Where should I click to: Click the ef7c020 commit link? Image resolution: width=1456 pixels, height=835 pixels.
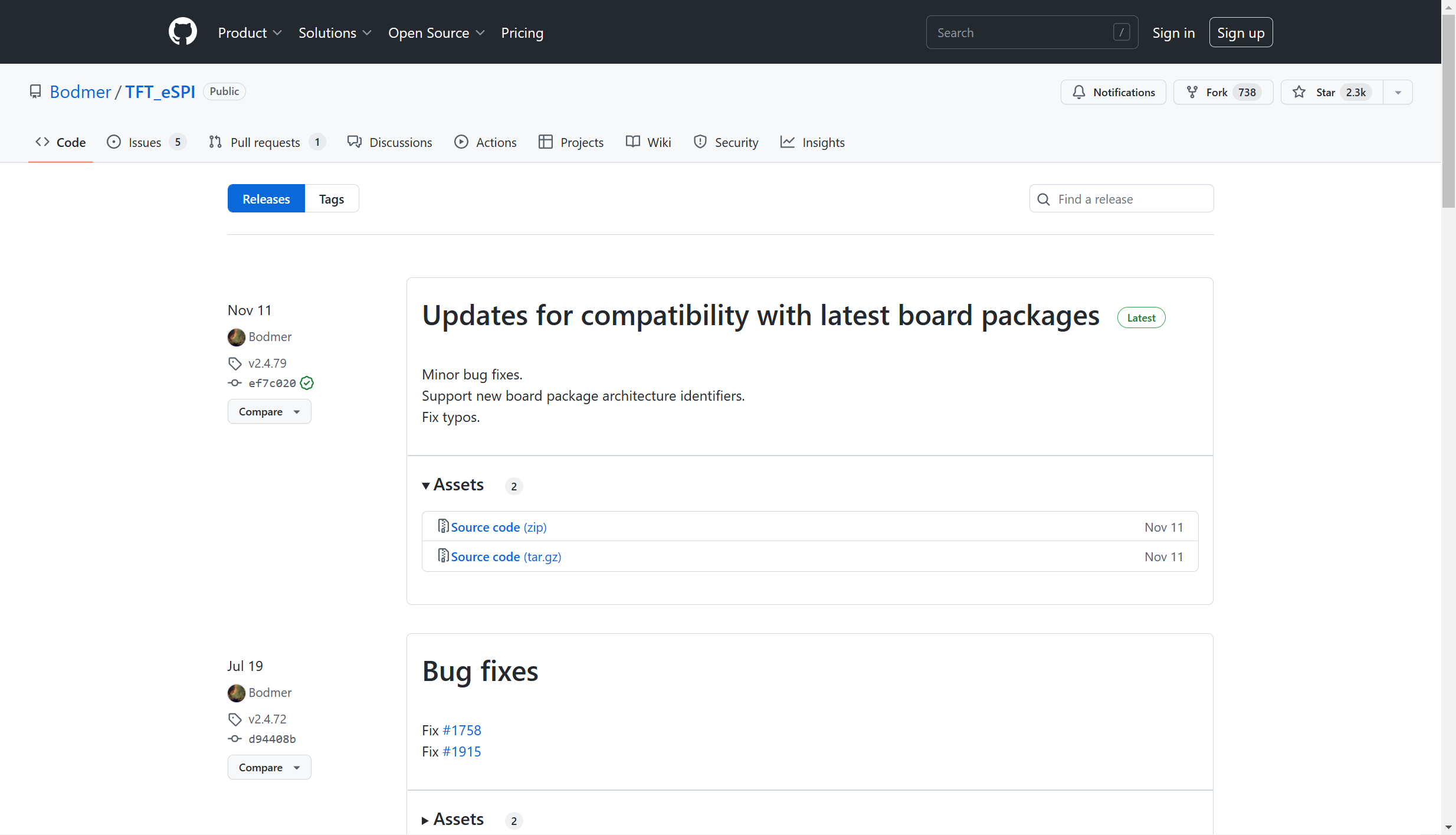point(272,383)
